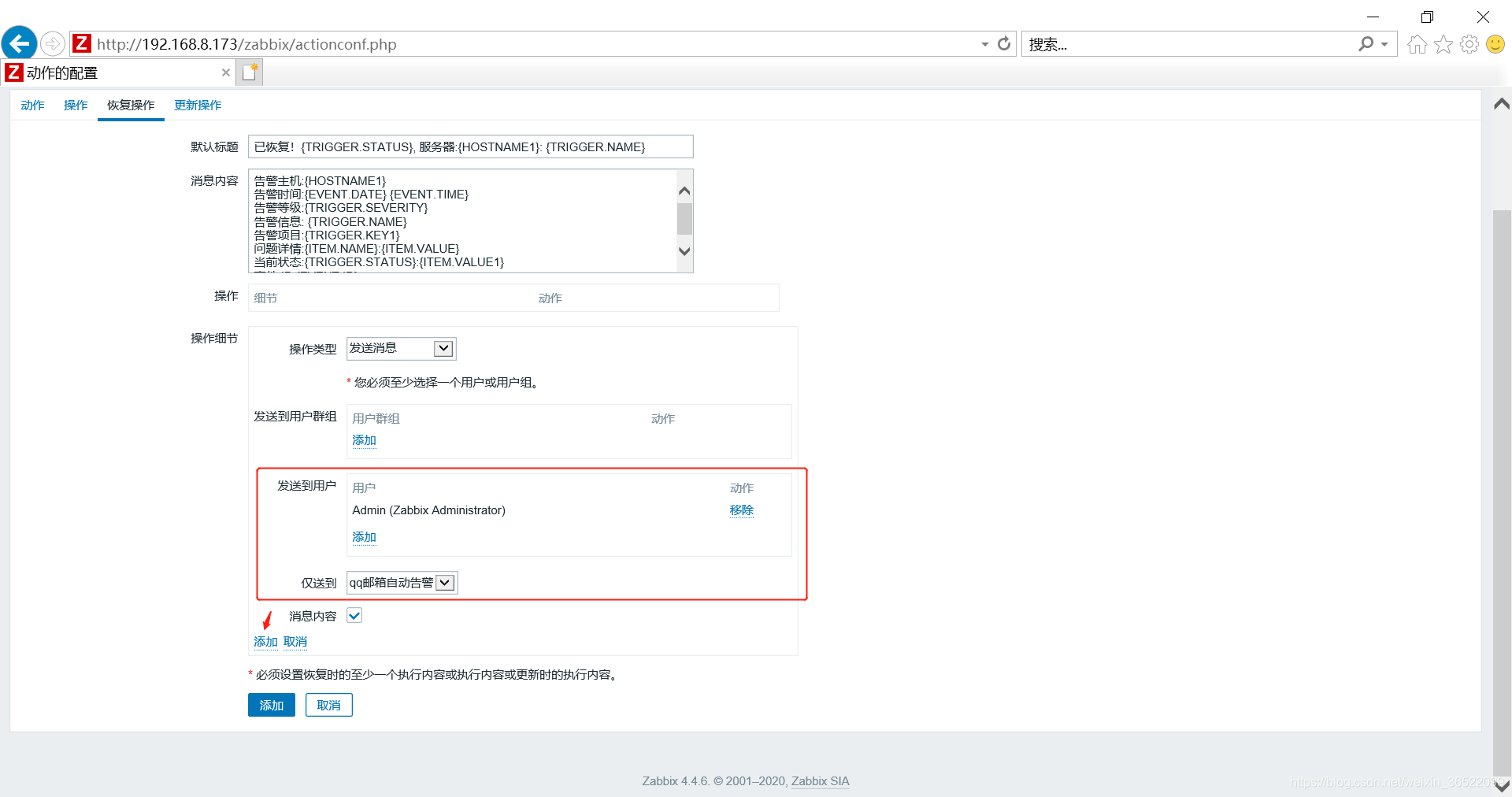Click Admin (Zabbix Administrator) user entry
The height and width of the screenshot is (797, 1512).
(x=428, y=510)
